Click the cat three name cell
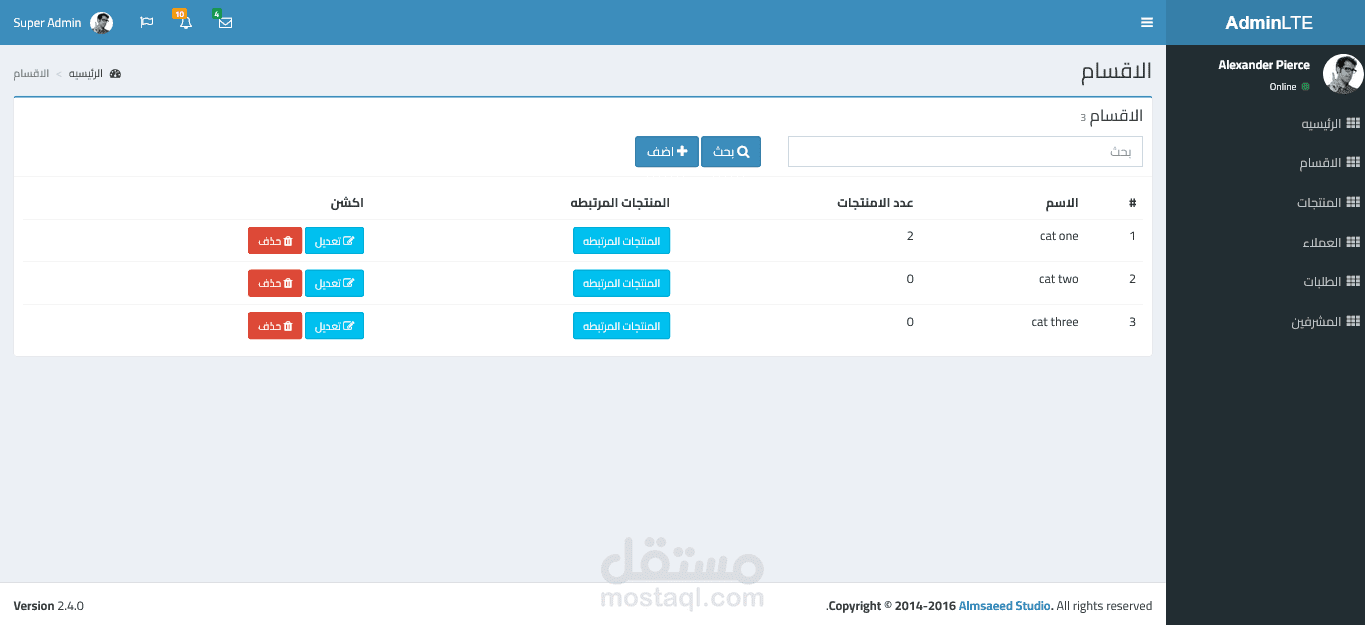The image size is (1365, 625). pos(1055,322)
